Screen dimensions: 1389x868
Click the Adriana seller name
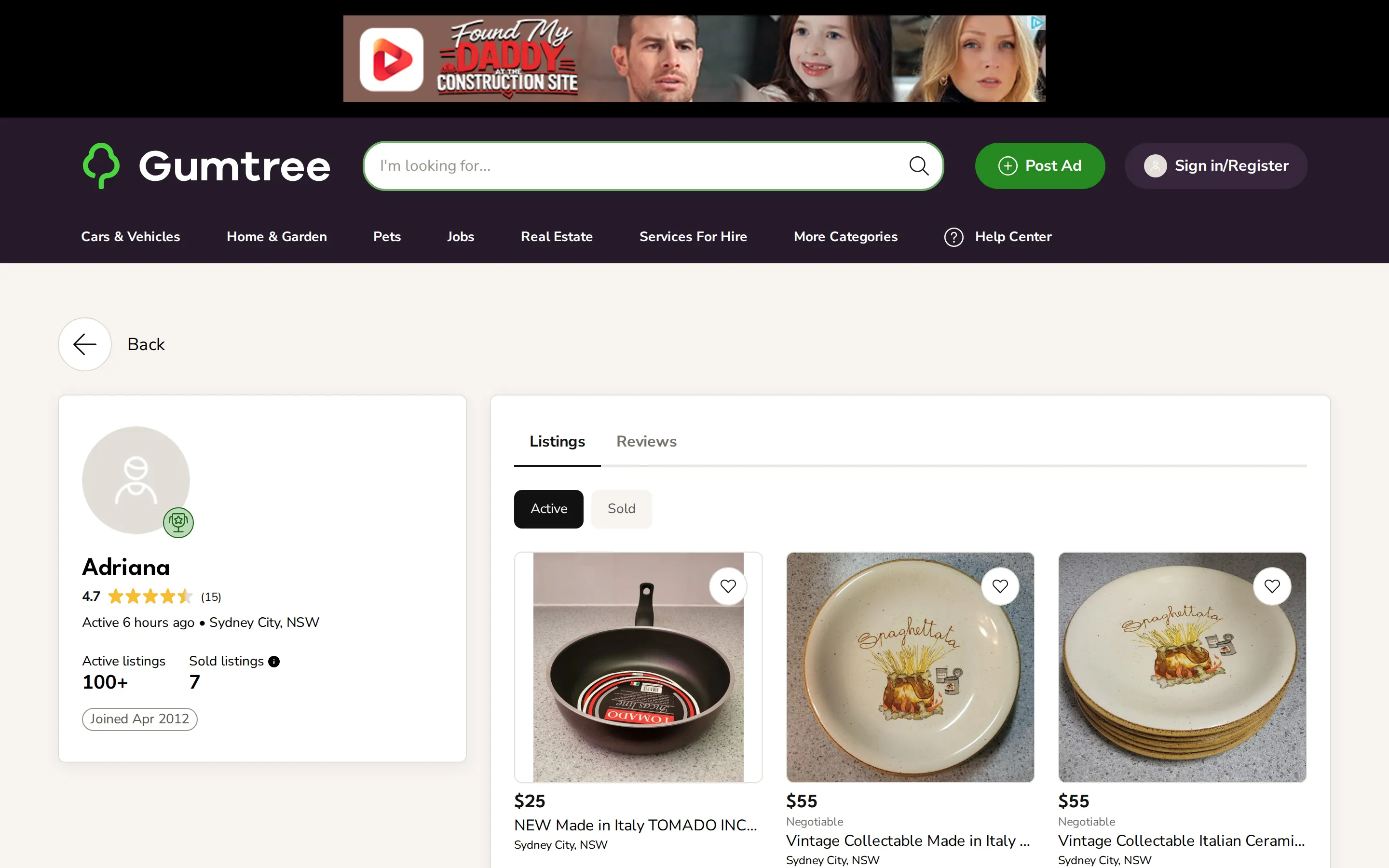pyautogui.click(x=126, y=567)
